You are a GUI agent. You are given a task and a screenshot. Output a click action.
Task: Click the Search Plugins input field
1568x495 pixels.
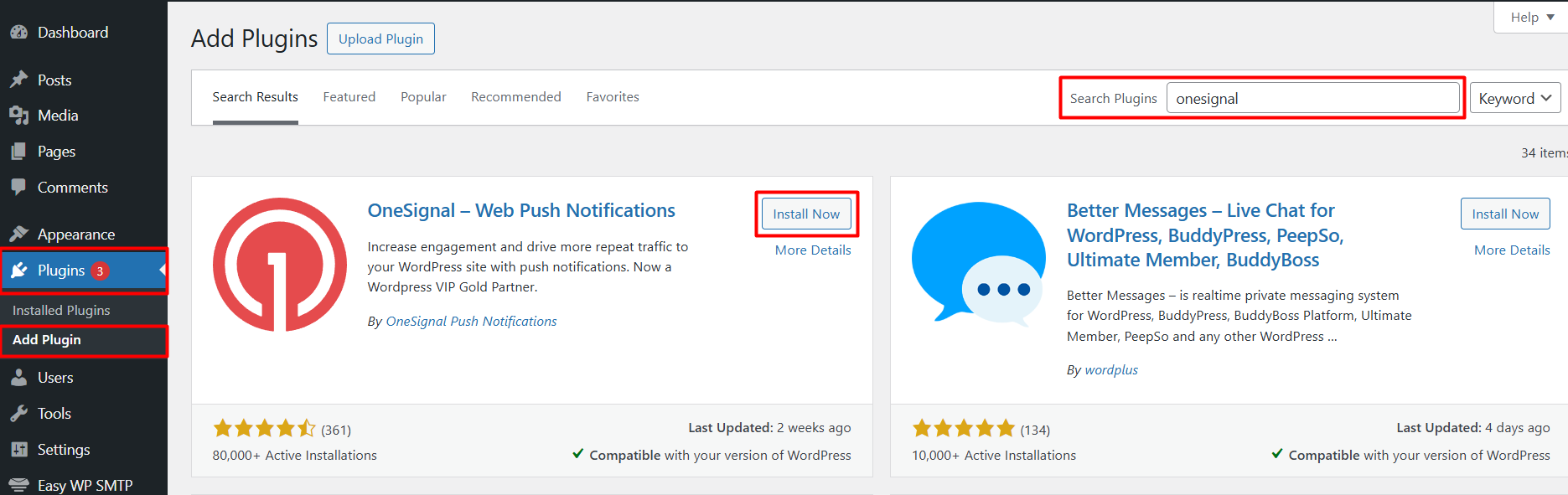pyautogui.click(x=1313, y=98)
